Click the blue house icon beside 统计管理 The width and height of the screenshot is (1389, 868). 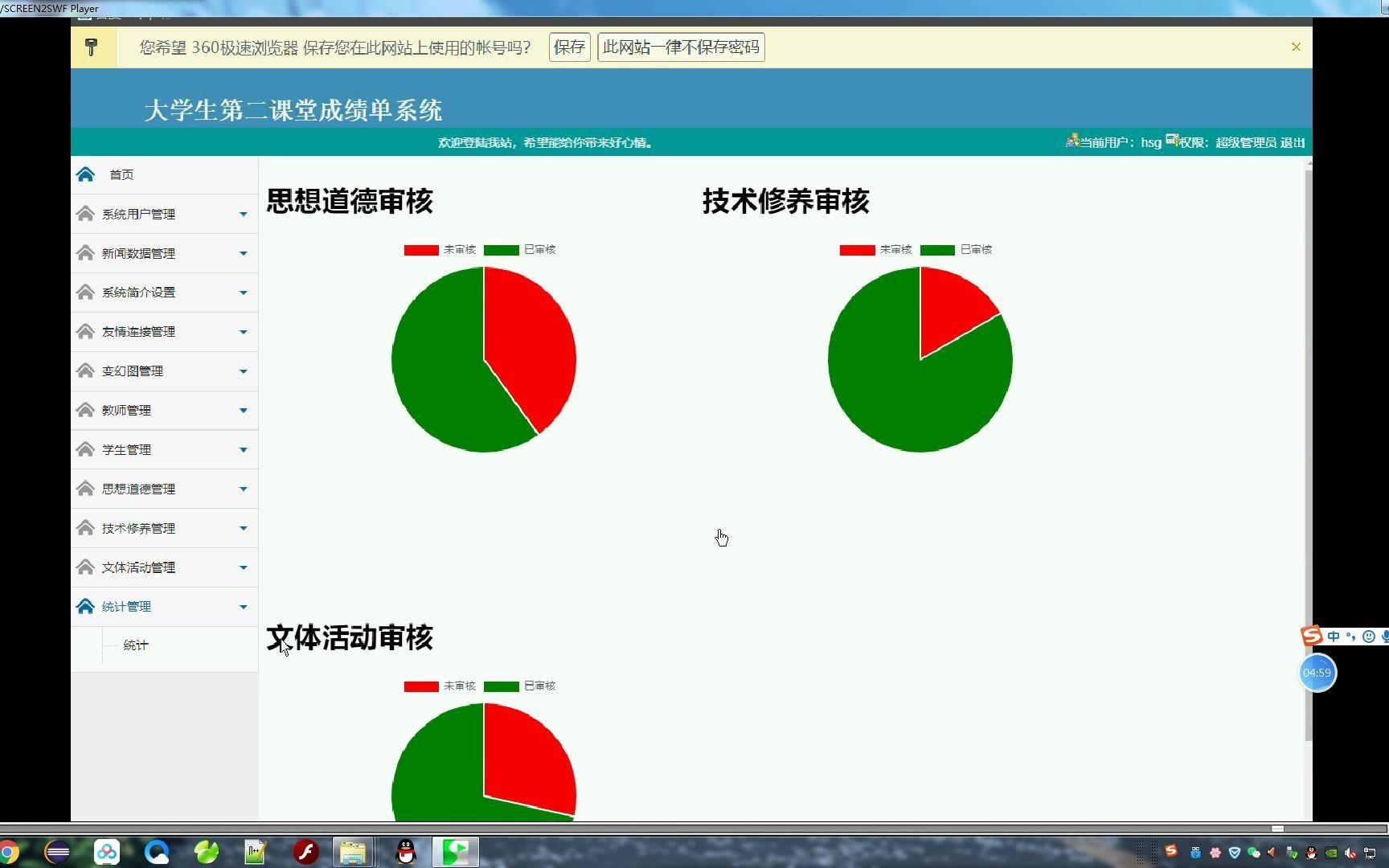pos(85,606)
